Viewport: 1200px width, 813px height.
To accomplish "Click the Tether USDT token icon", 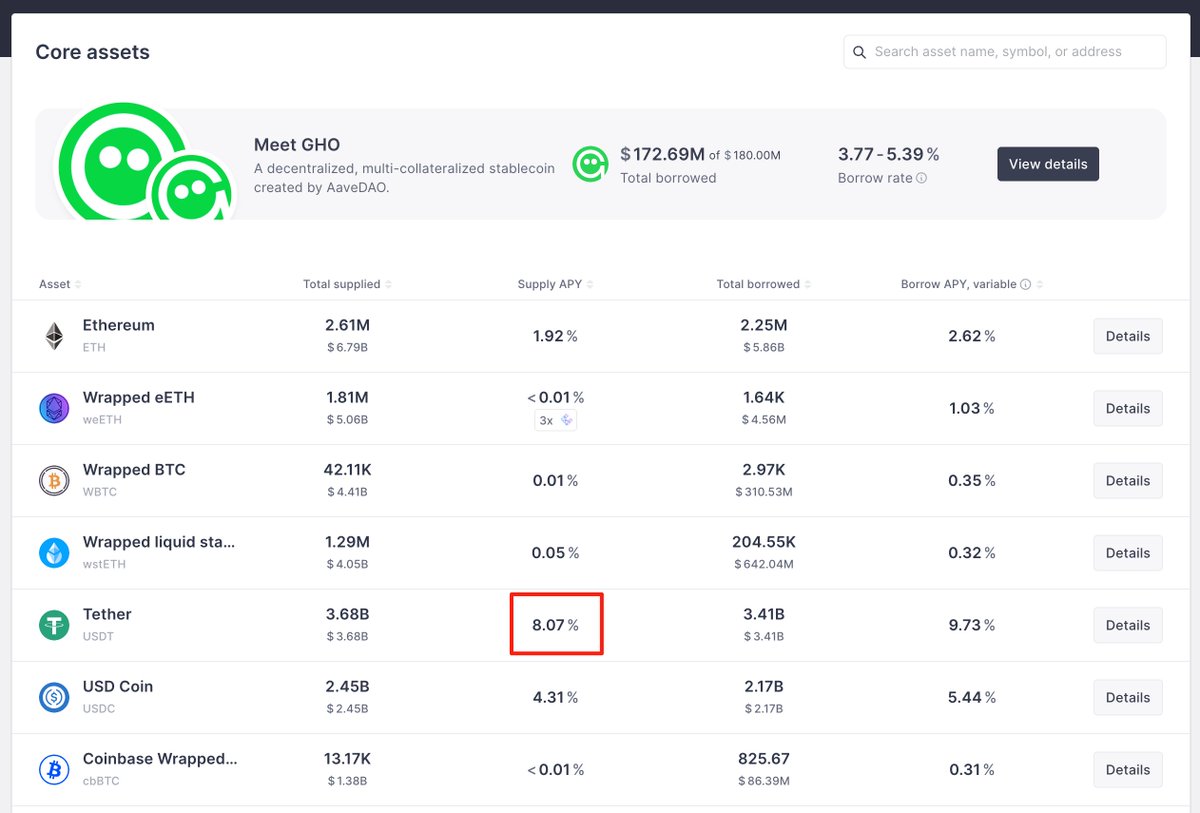I will click(x=54, y=625).
